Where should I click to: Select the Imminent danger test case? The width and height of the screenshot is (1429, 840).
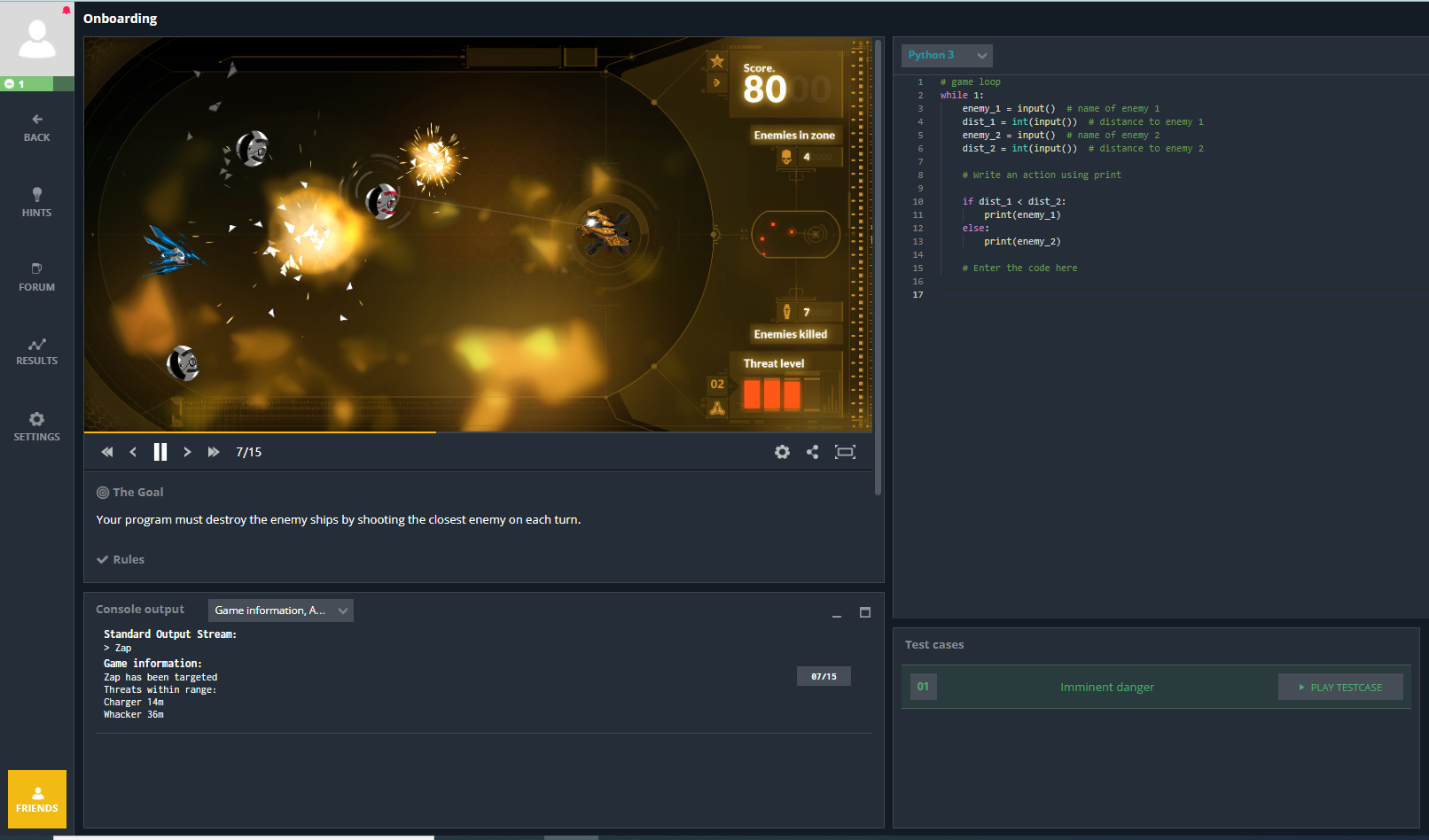pyautogui.click(x=1107, y=687)
